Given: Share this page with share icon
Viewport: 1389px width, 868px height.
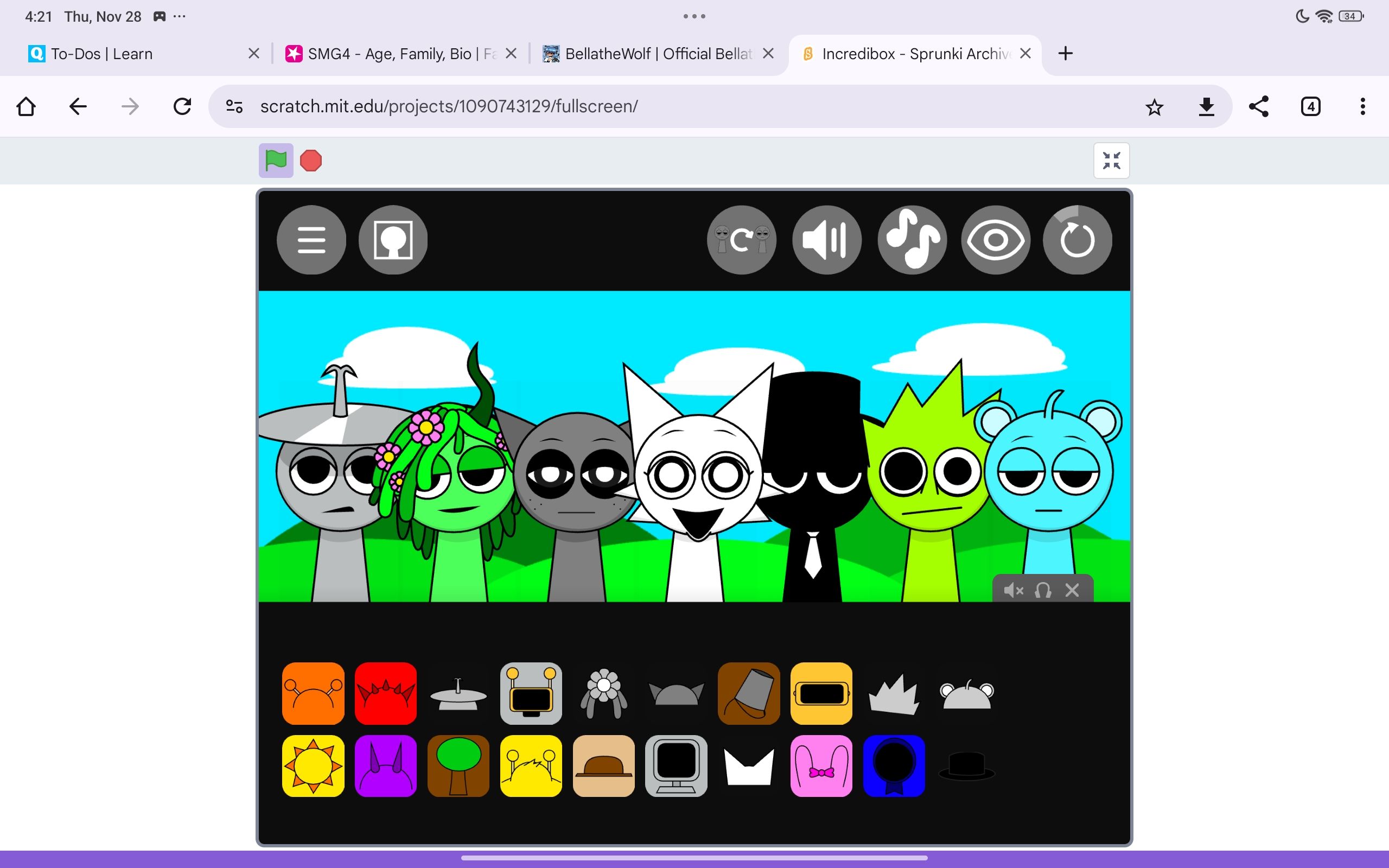Looking at the screenshot, I should [1258, 107].
